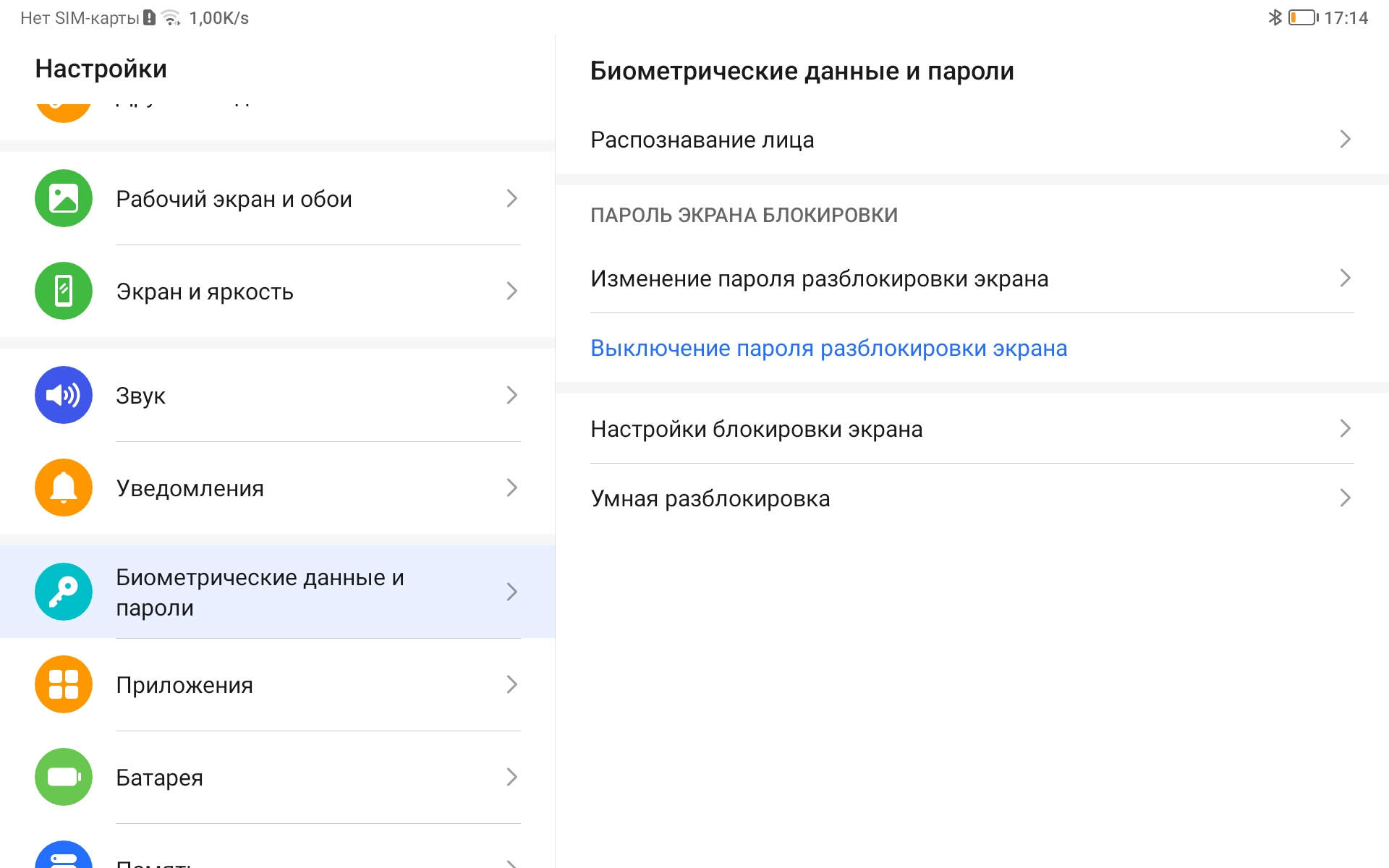Tap chevron next to Экран и яркость
The width and height of the screenshot is (1389, 868).
tap(512, 291)
